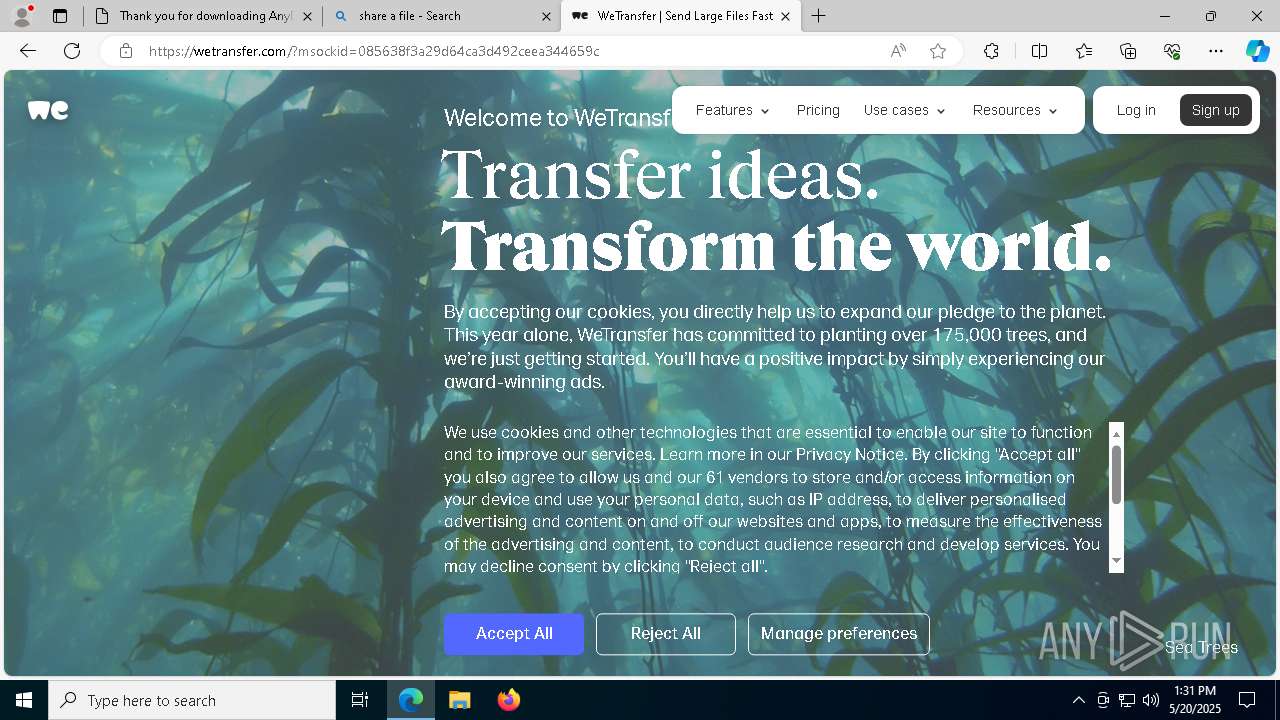Open browser Extensions icon
1280x720 pixels.
click(991, 51)
